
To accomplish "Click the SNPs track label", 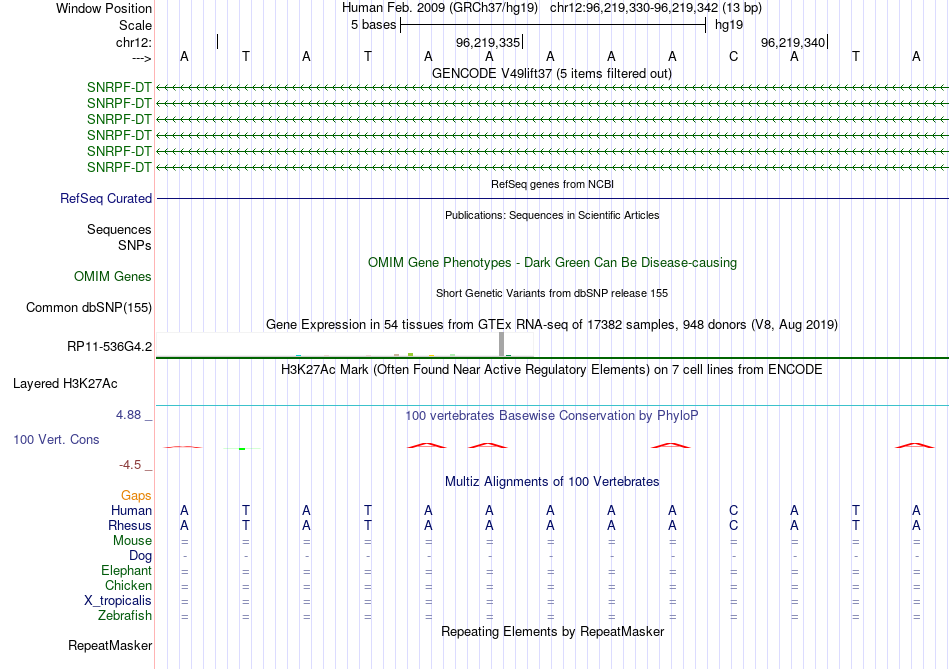I will 135,245.
